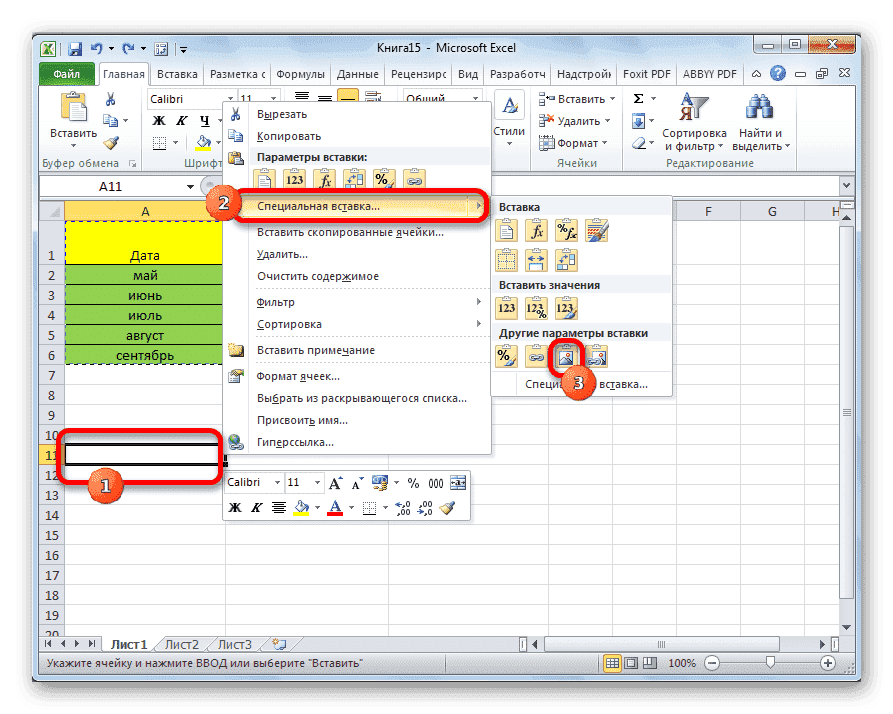
Task: Click Format Painter on the mini toolbar
Action: pyautogui.click(x=450, y=506)
